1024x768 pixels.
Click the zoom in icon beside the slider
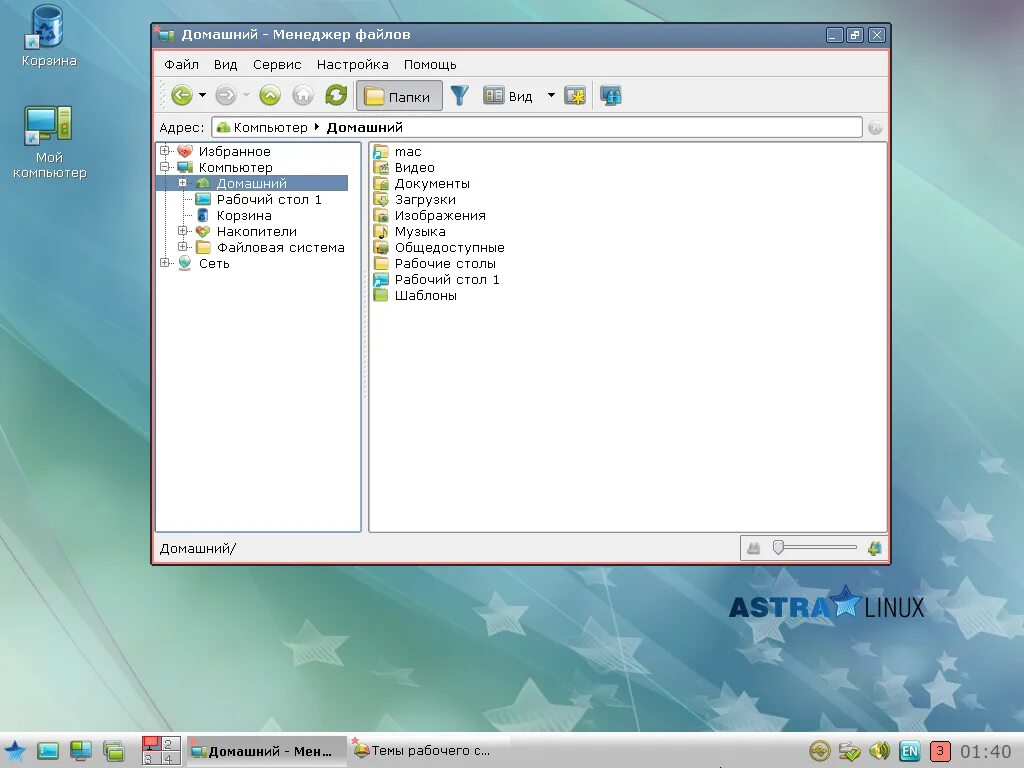[x=875, y=549]
